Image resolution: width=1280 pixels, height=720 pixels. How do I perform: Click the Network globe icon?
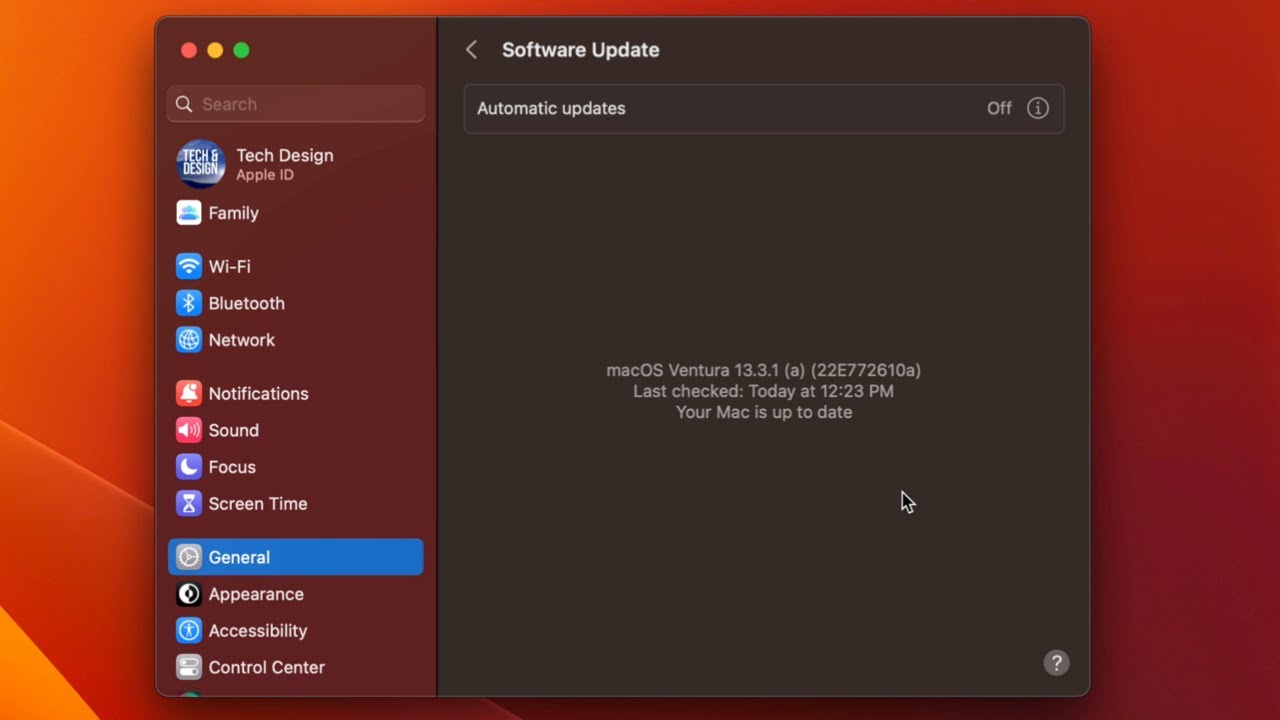click(x=188, y=340)
